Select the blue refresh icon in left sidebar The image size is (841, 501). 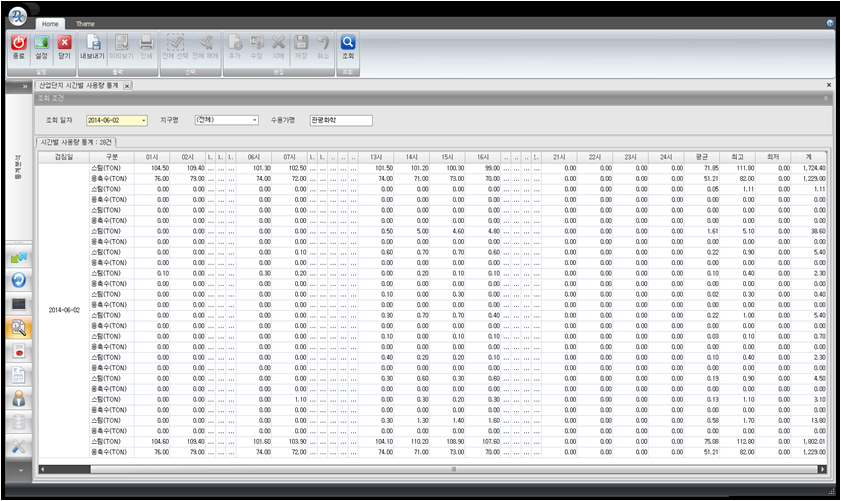pos(18,279)
